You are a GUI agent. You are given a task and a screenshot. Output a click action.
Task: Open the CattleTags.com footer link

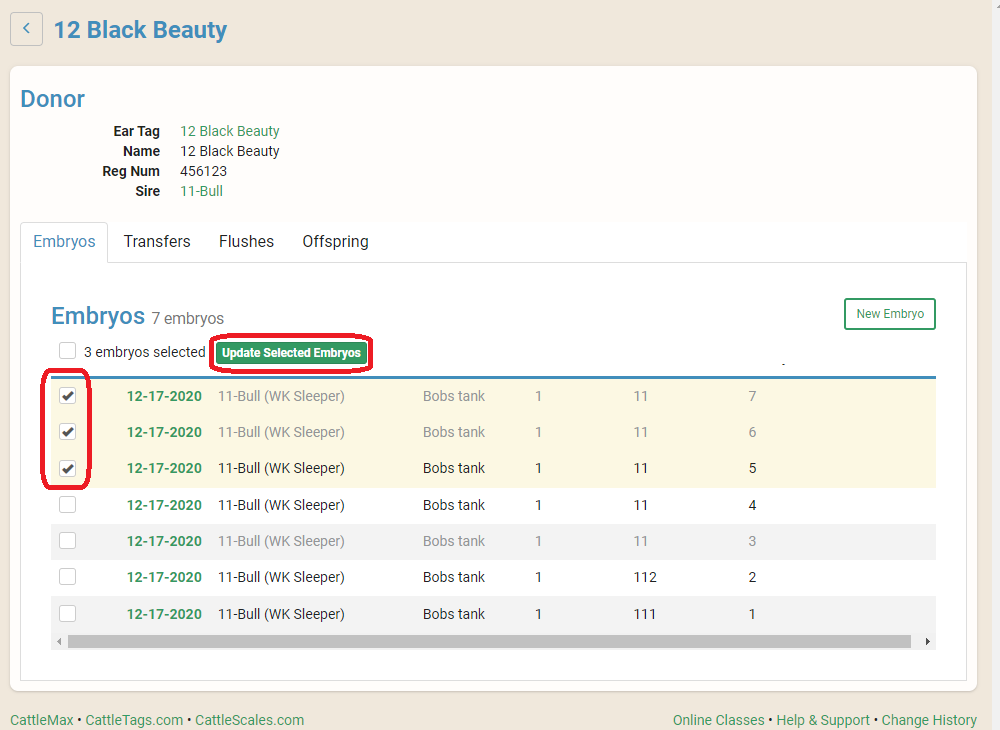[x=134, y=720]
